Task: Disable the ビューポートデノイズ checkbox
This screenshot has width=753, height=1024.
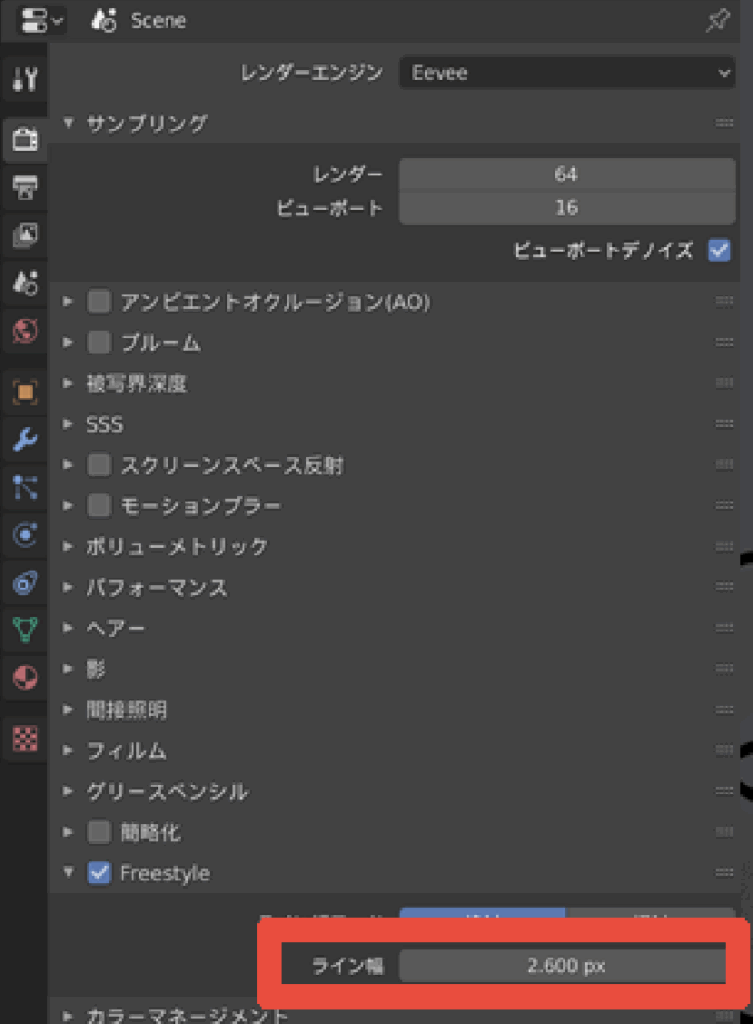Action: tap(718, 250)
